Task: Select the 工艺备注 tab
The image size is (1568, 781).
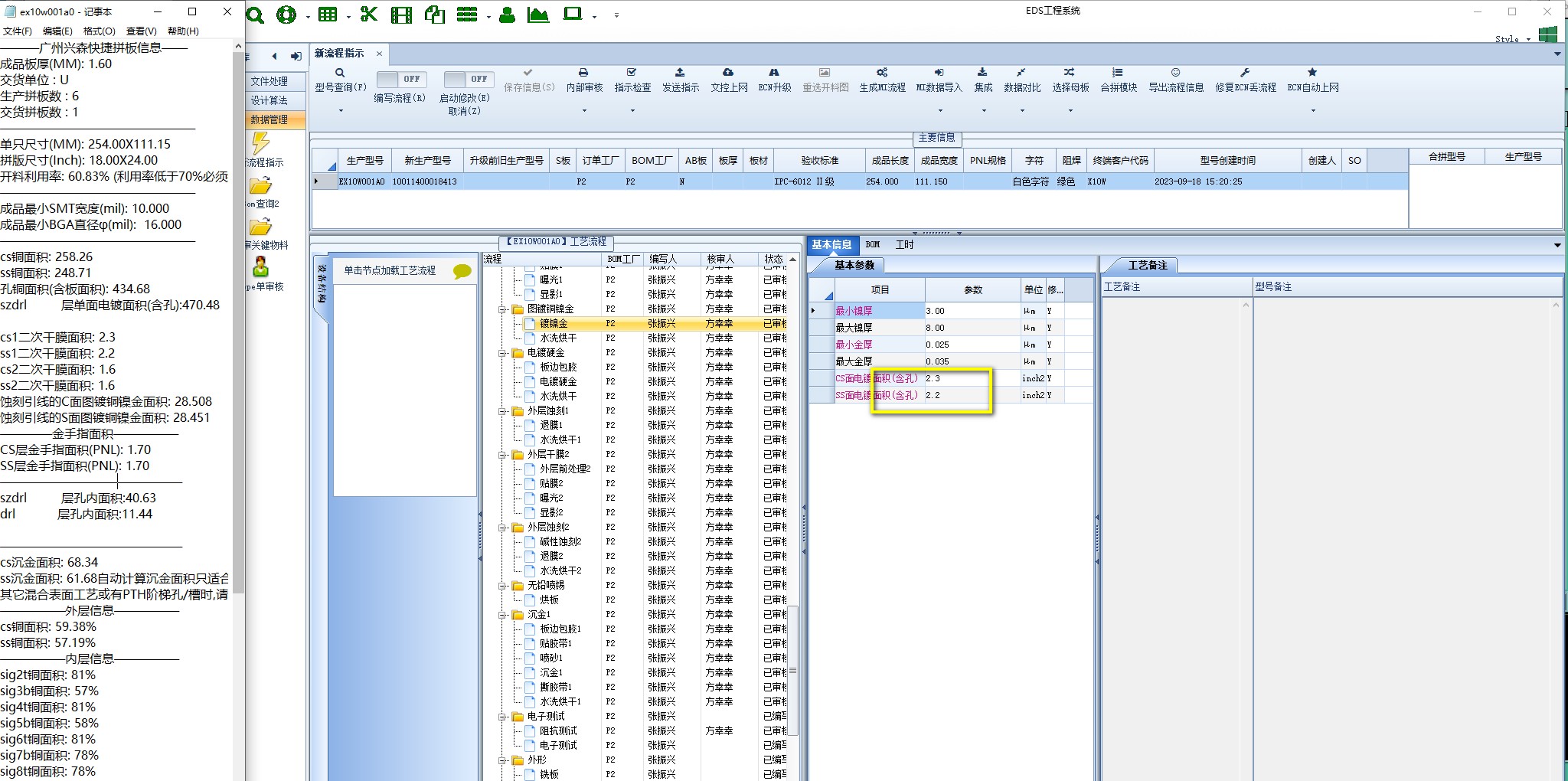Action: [x=1147, y=266]
